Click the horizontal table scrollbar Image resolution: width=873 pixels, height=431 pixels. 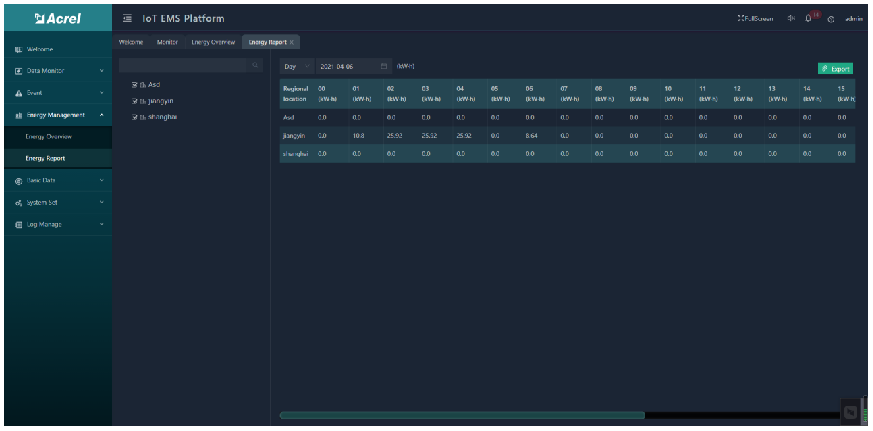click(462, 415)
